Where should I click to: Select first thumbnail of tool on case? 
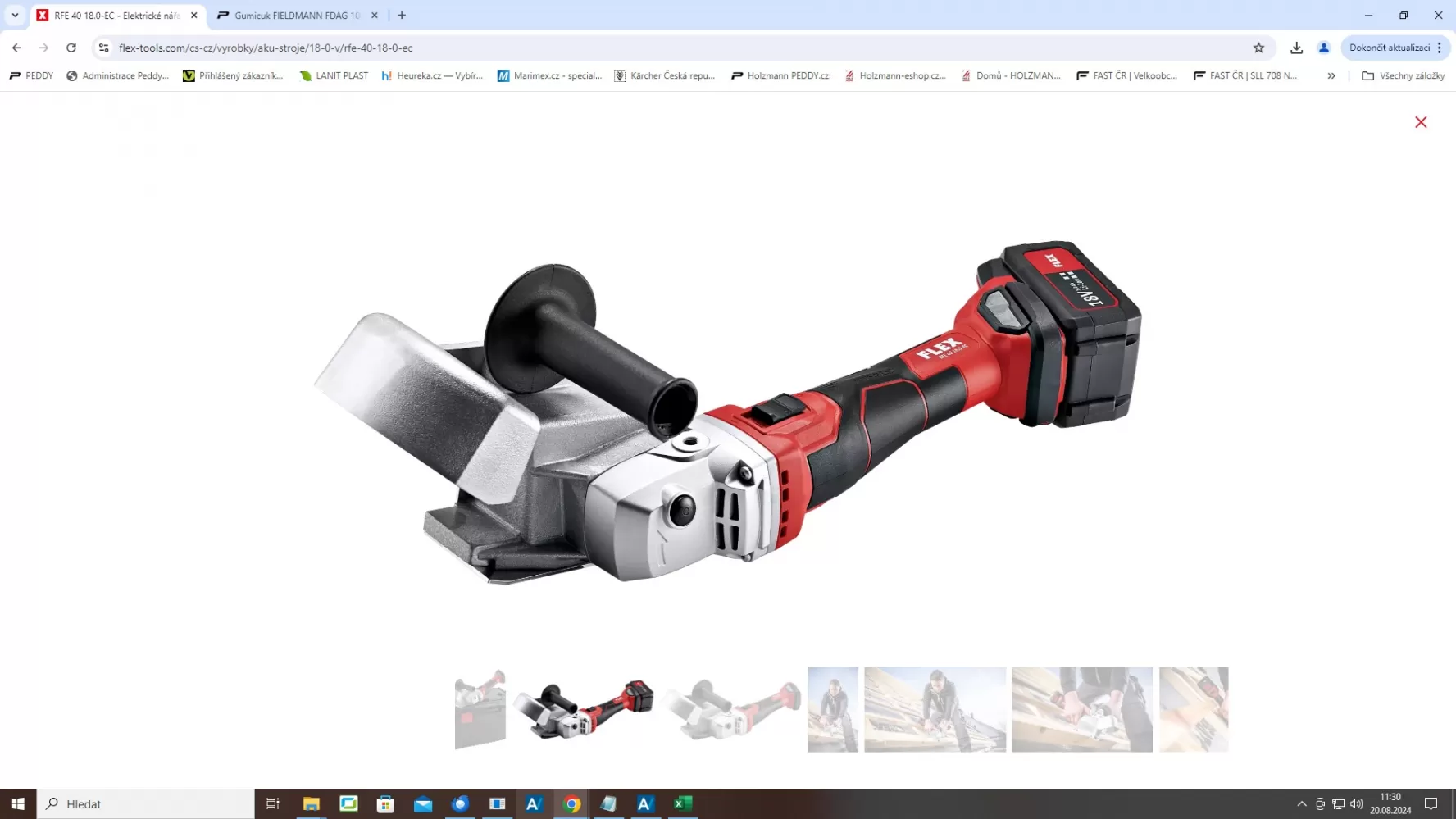(x=480, y=709)
